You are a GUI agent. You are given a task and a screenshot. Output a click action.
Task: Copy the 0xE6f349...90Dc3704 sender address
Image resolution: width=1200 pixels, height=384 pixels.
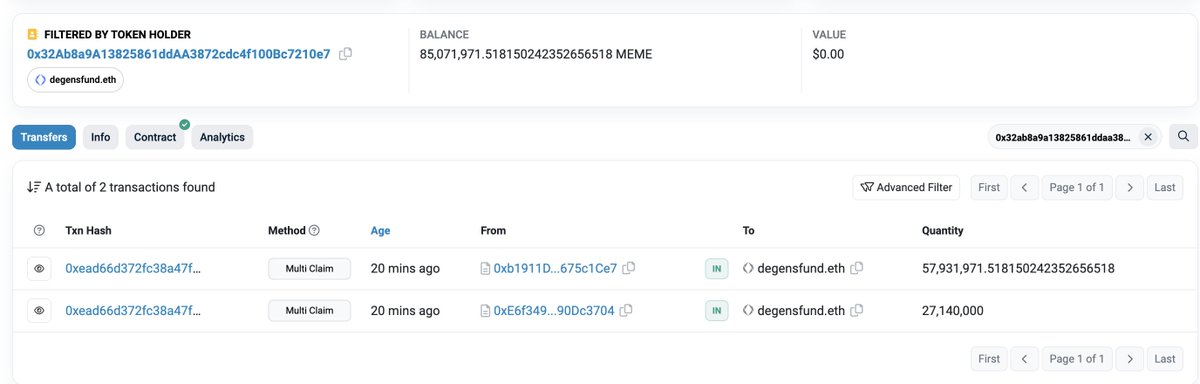click(626, 311)
